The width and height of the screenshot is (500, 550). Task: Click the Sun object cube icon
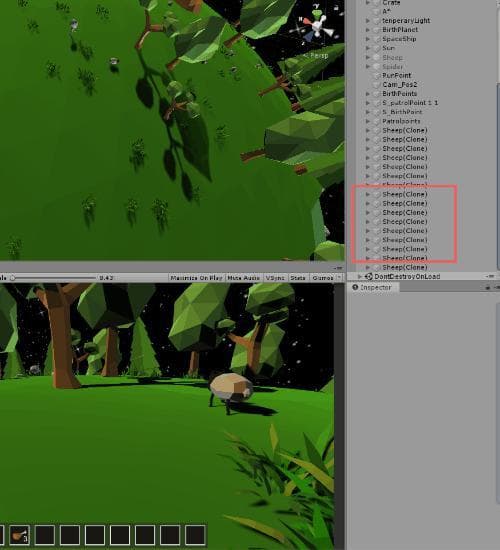coord(376,48)
